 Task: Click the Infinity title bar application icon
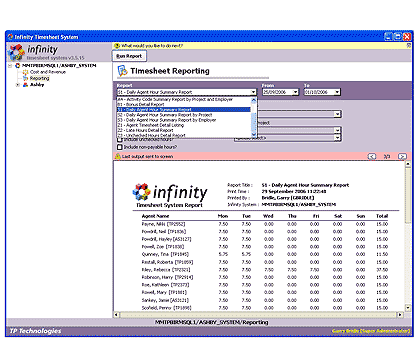coord(10,37)
